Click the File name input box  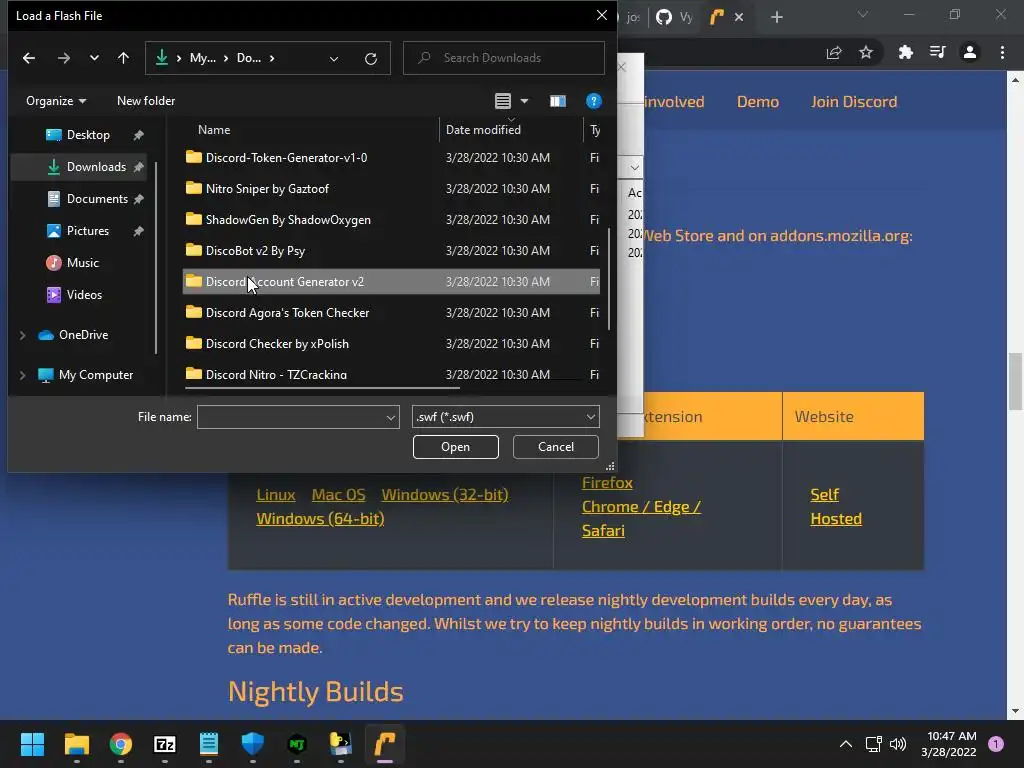pyautogui.click(x=291, y=417)
